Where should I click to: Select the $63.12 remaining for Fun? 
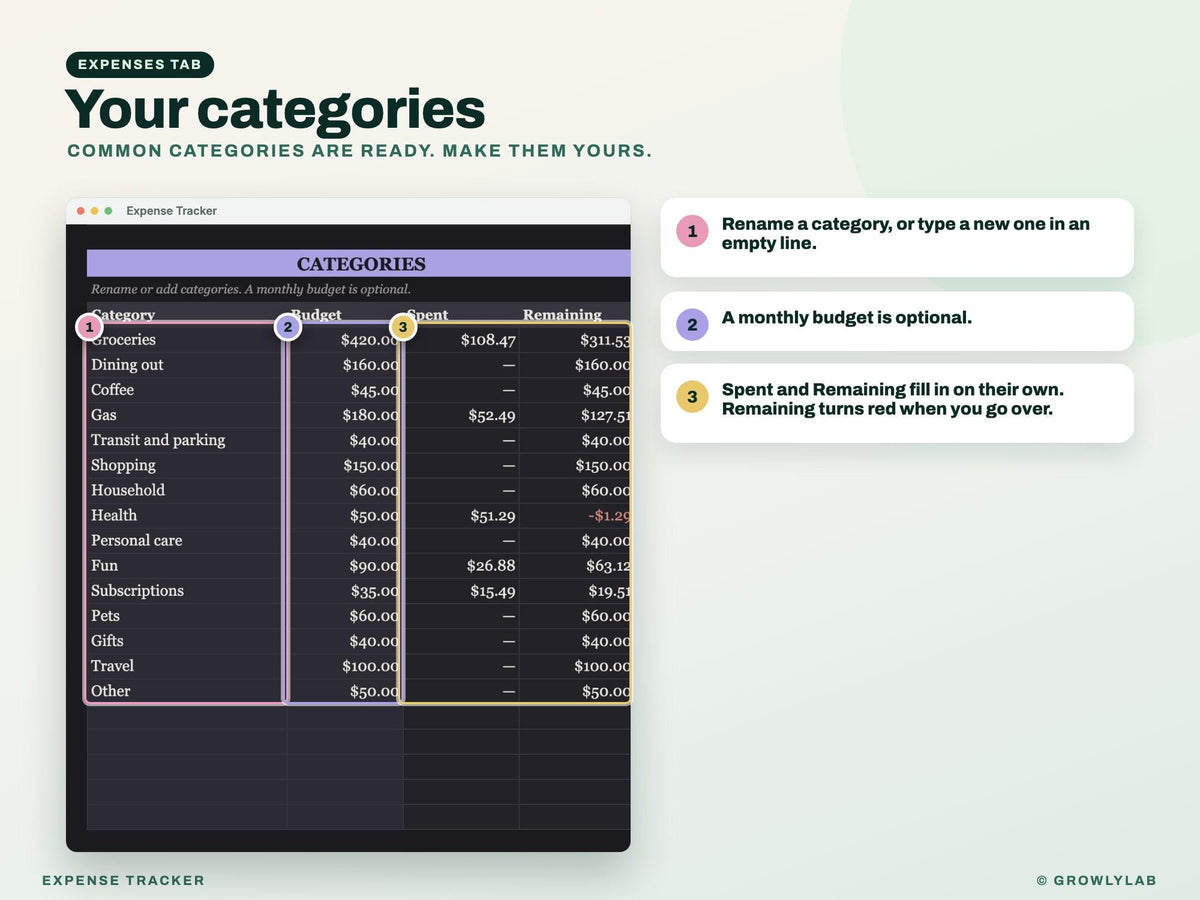575,566
